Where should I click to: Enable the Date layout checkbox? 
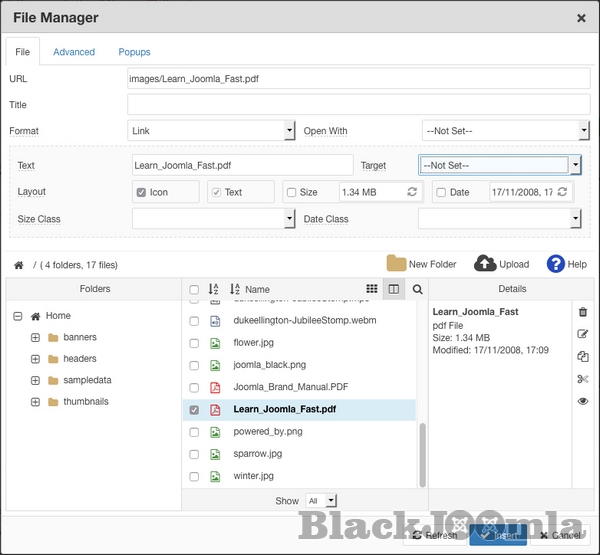tap(441, 193)
